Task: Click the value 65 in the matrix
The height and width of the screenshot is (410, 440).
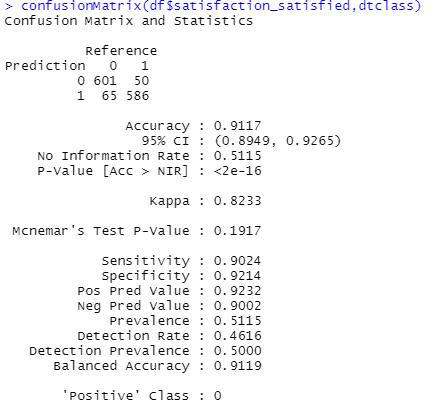Action: pyautogui.click(x=109, y=96)
